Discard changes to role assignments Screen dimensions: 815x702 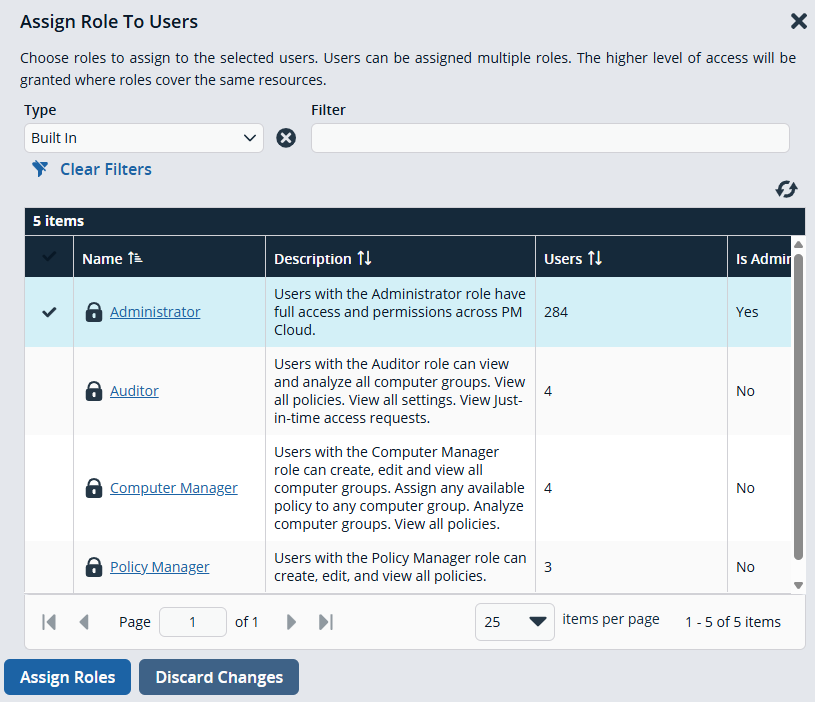[x=218, y=677]
